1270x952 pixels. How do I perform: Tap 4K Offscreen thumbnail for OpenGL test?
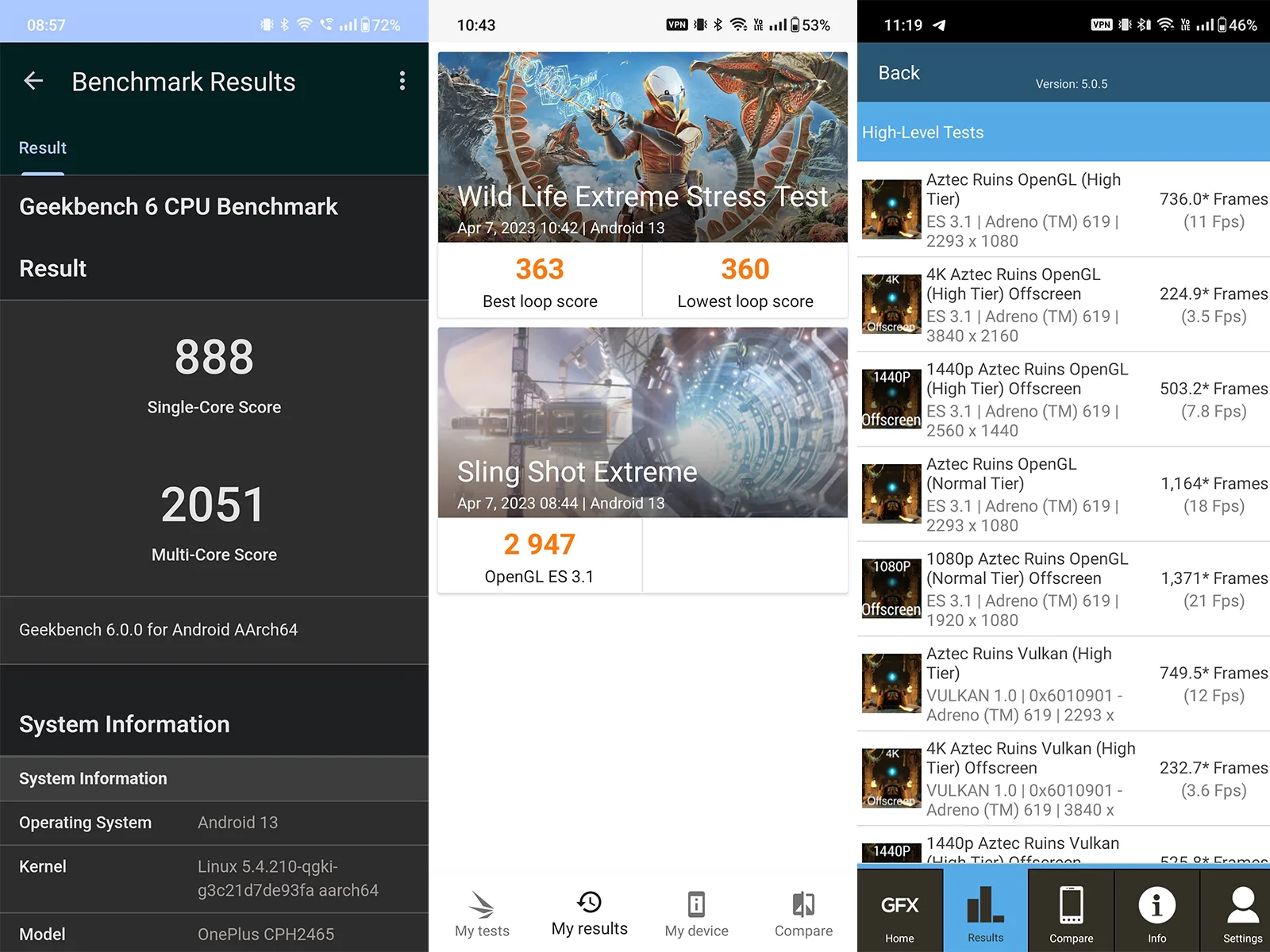coord(891,304)
